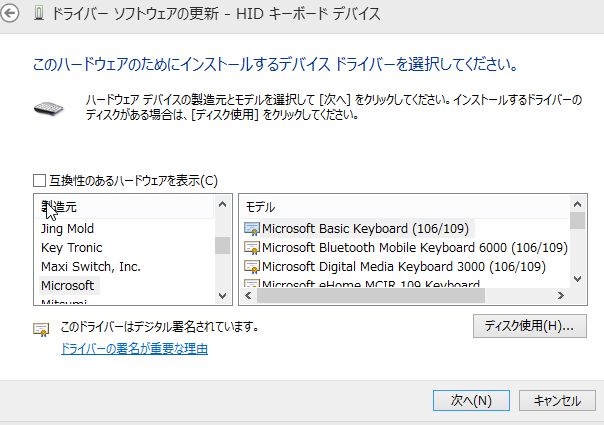Select Jing Mold manufacturer
Screen dimensions: 604x425
(x=67, y=228)
